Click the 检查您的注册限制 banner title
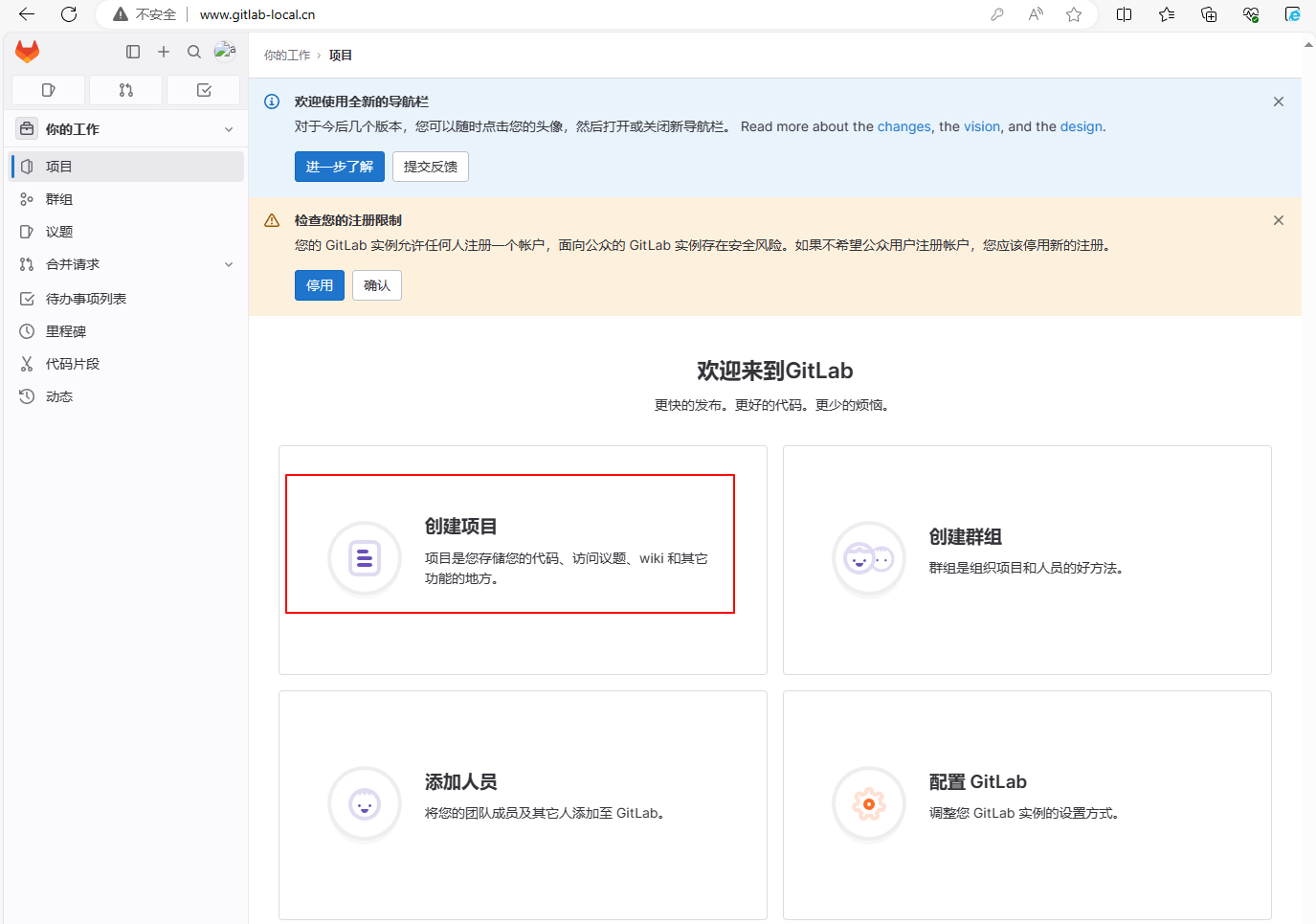Image resolution: width=1316 pixels, height=924 pixels. point(348,220)
